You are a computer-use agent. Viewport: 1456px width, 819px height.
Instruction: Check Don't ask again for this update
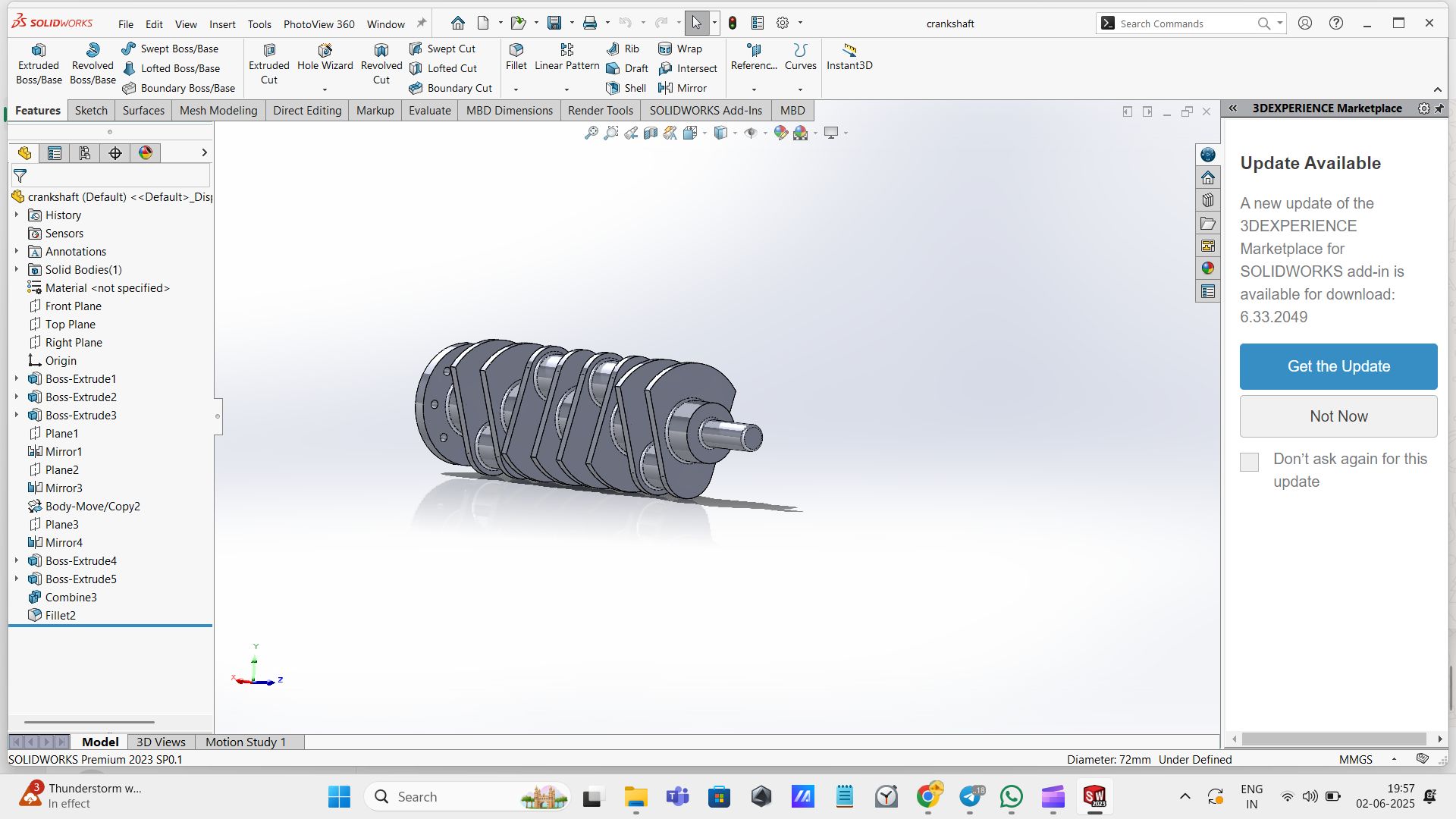[x=1249, y=462]
